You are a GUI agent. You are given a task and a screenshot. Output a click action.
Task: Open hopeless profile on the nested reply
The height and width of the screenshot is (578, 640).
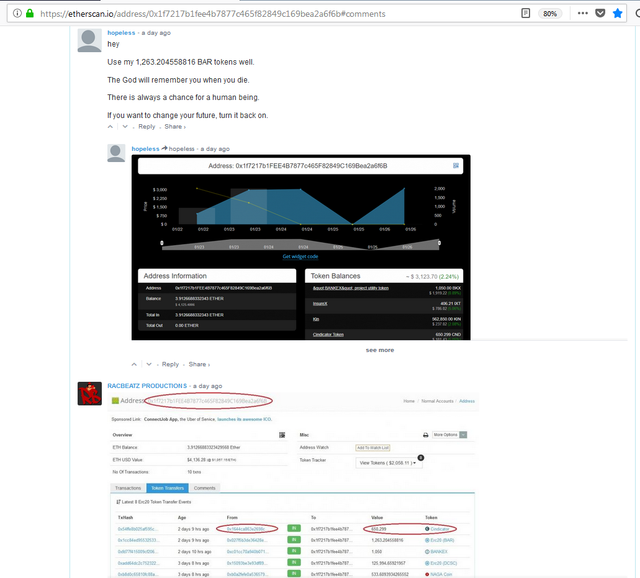point(145,149)
